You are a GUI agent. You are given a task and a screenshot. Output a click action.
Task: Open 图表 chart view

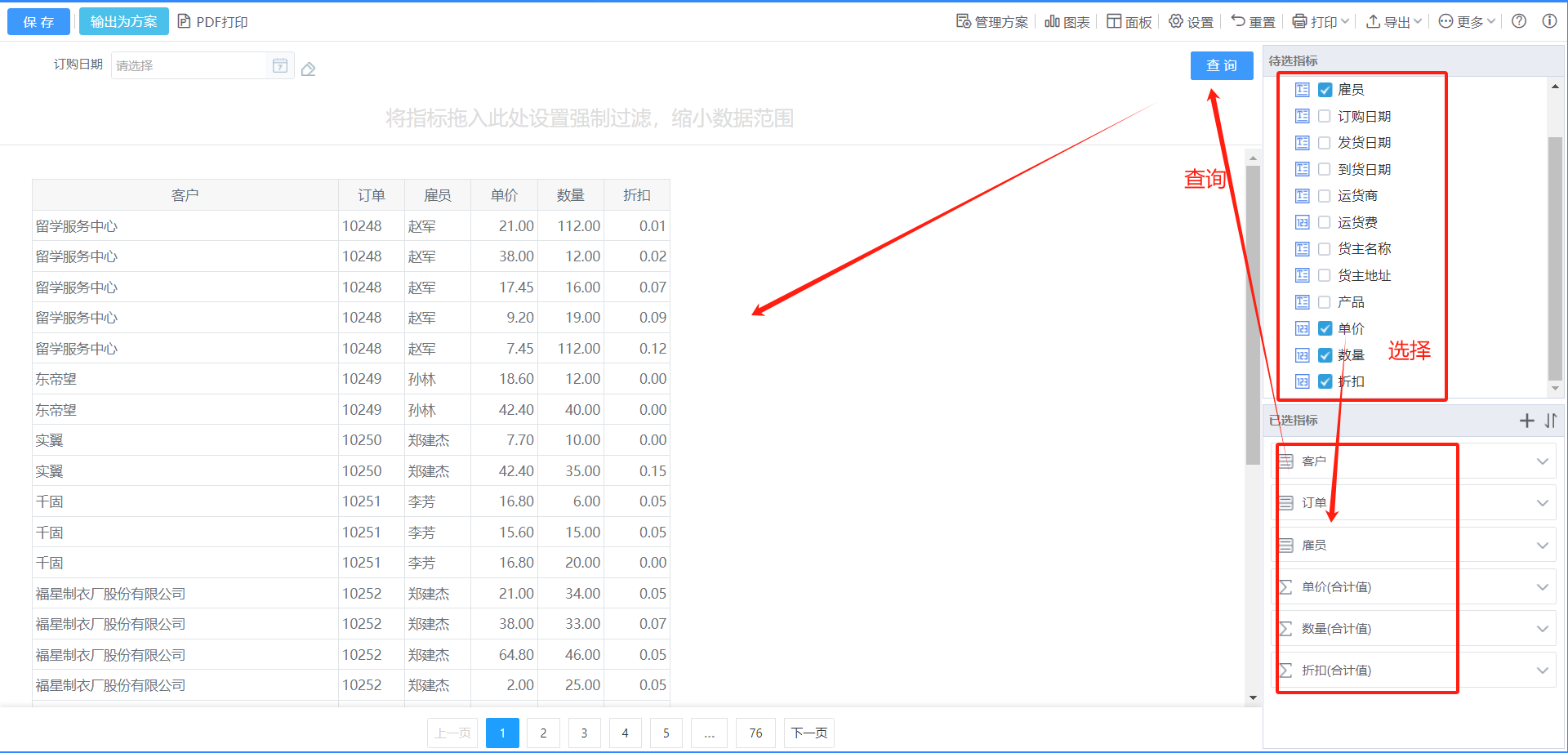[1067, 22]
